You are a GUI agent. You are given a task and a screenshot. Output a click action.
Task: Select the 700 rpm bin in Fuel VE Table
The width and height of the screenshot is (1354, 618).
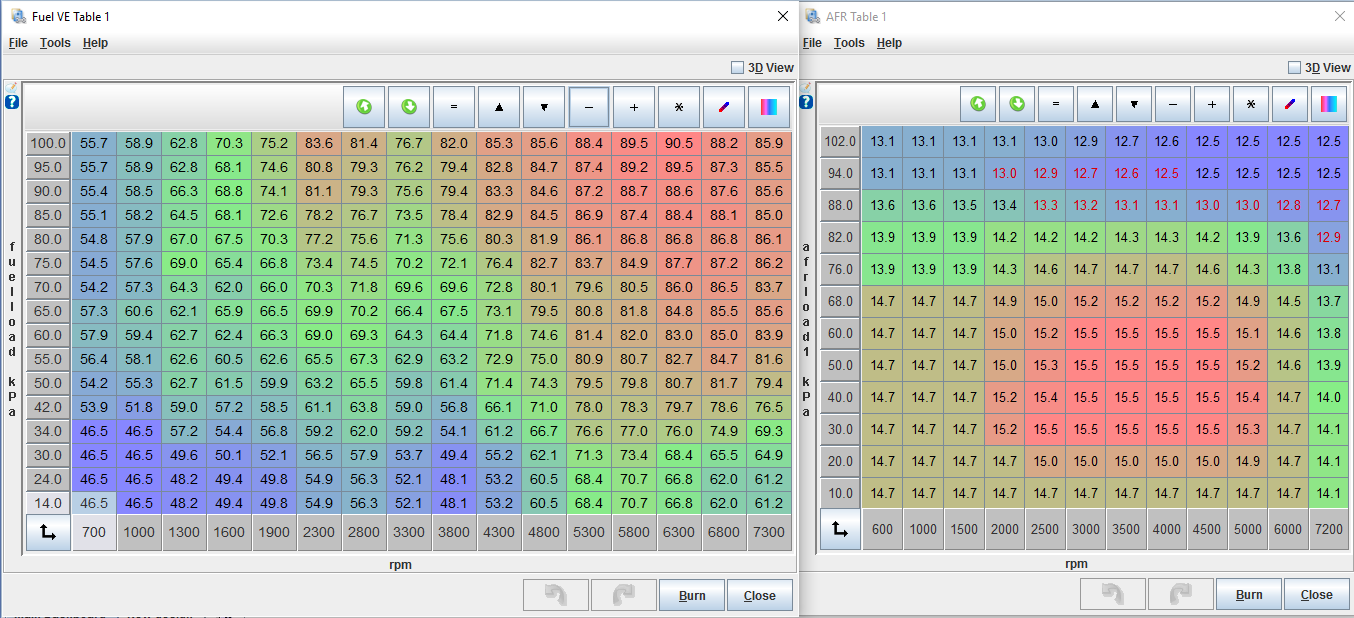click(93, 533)
